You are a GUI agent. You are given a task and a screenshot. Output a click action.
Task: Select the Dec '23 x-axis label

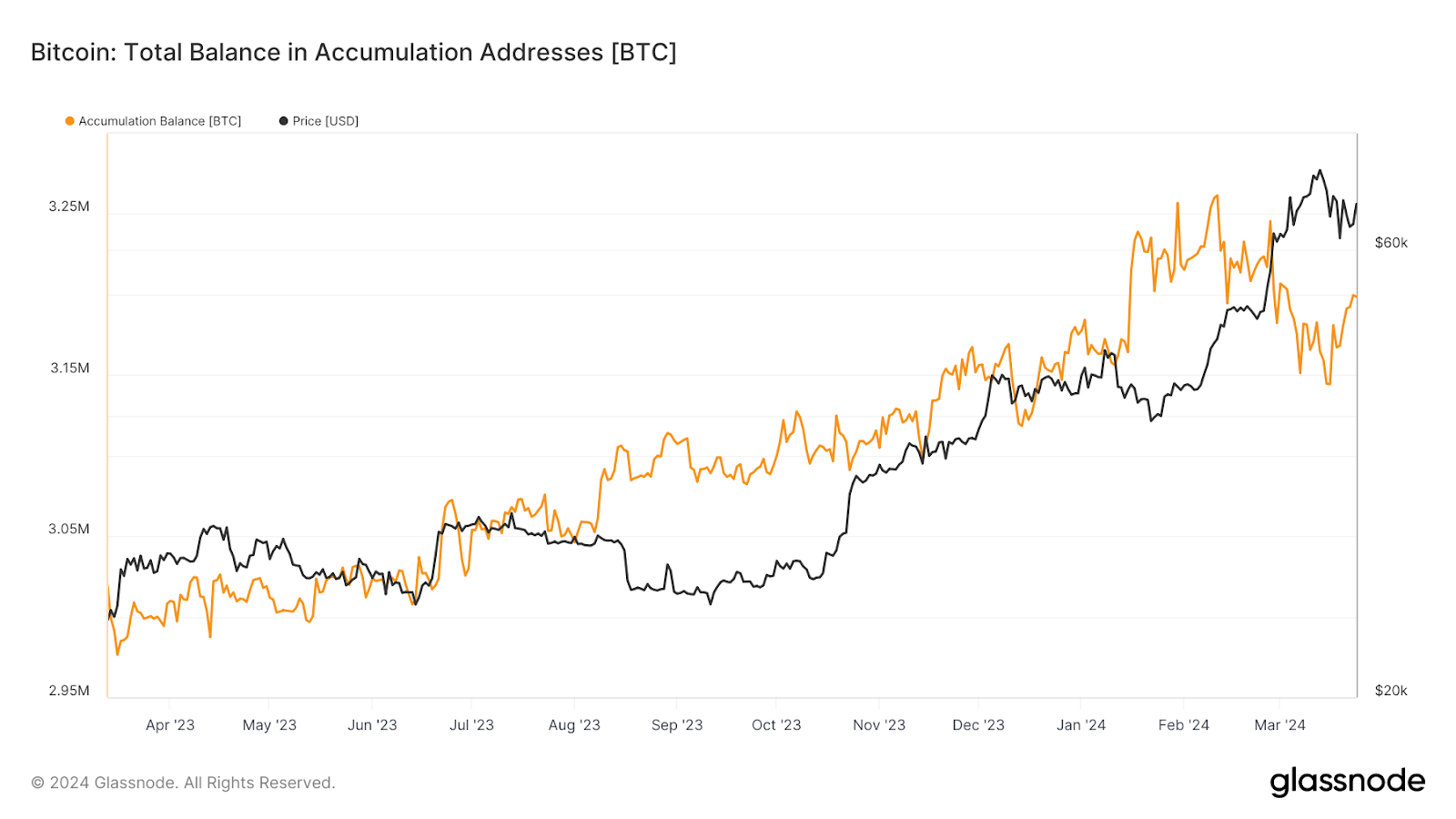pos(978,725)
